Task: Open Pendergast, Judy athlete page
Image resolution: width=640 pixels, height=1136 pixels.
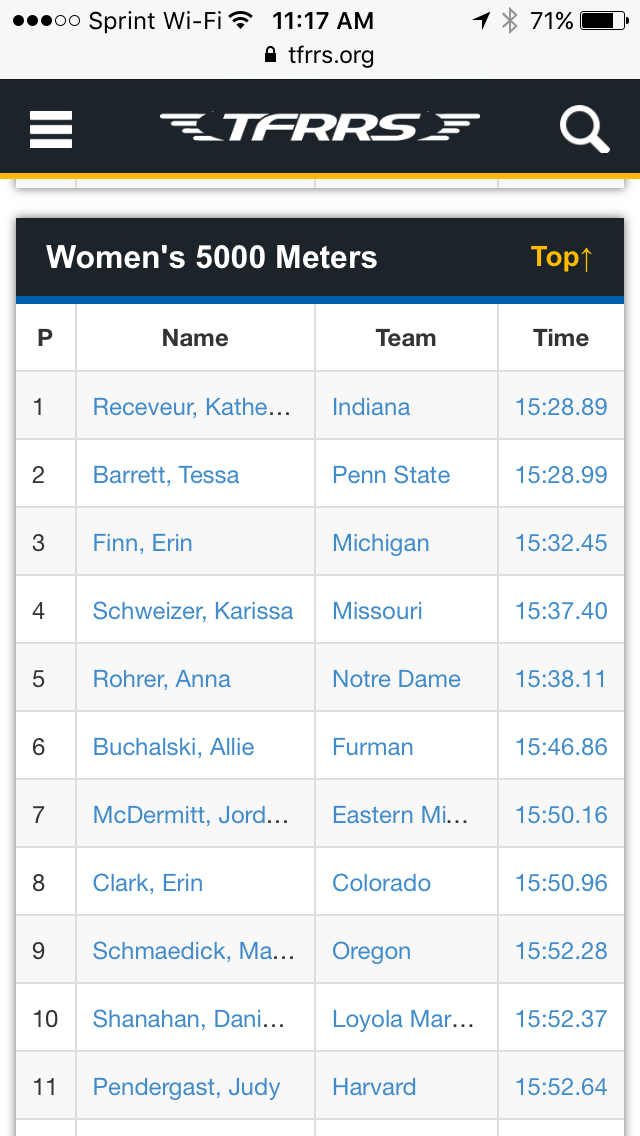Action: click(x=186, y=1087)
